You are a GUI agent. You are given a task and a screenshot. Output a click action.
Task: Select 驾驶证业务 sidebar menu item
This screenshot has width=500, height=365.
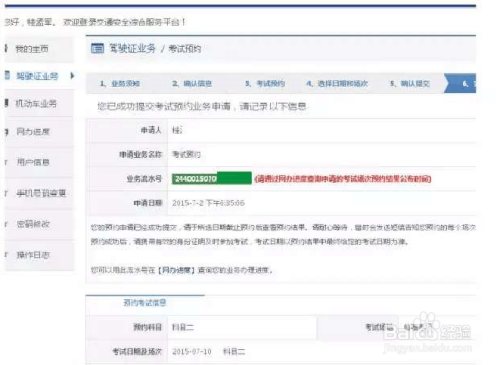click(37, 76)
